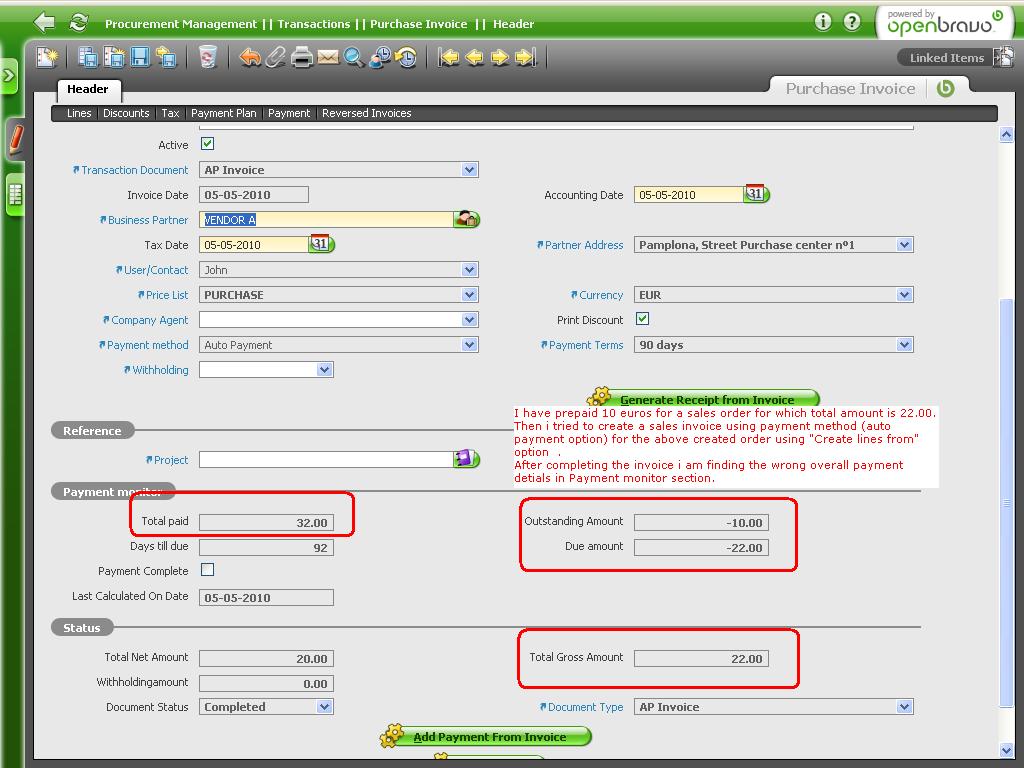The image size is (1024, 768).
Task: Click Add Payment From Invoice button
Action: point(489,737)
